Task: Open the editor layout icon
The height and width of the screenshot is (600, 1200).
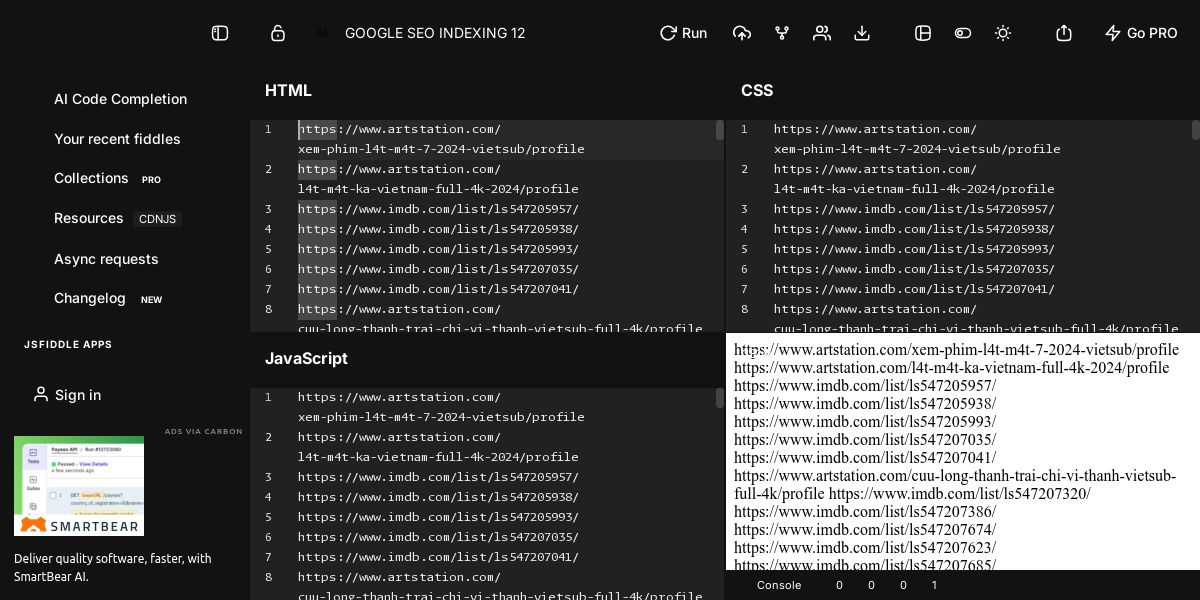Action: point(923,33)
